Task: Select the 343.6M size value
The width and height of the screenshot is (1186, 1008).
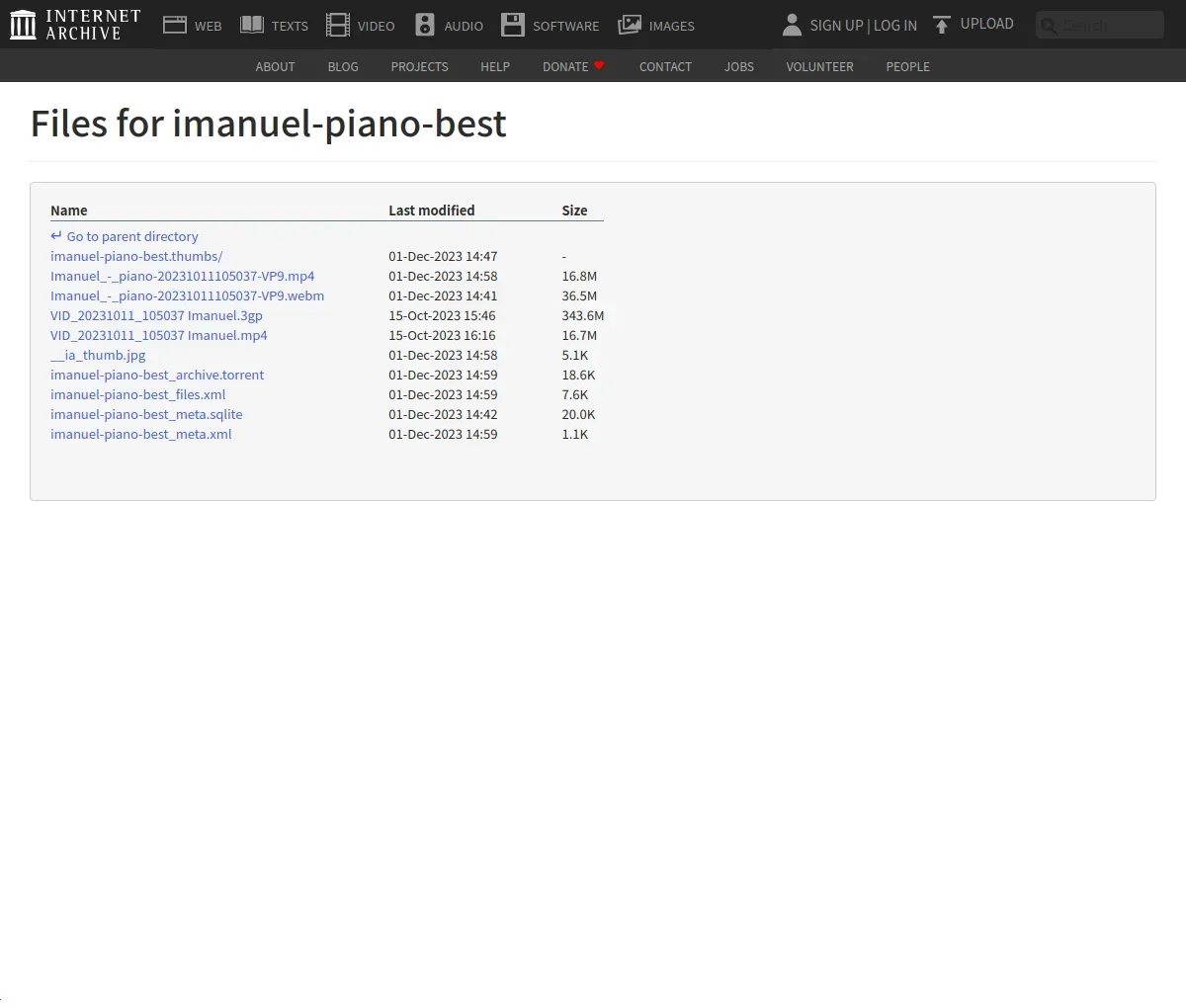Action: pyautogui.click(x=583, y=315)
